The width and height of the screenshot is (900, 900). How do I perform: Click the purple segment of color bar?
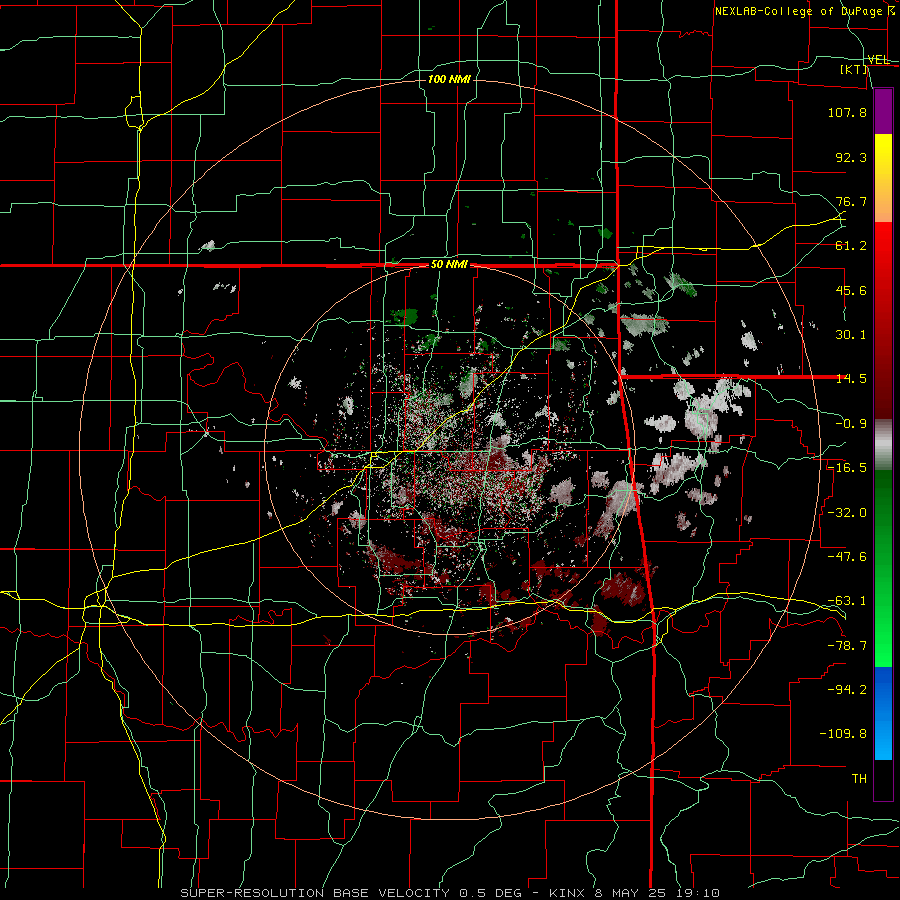pos(883,111)
